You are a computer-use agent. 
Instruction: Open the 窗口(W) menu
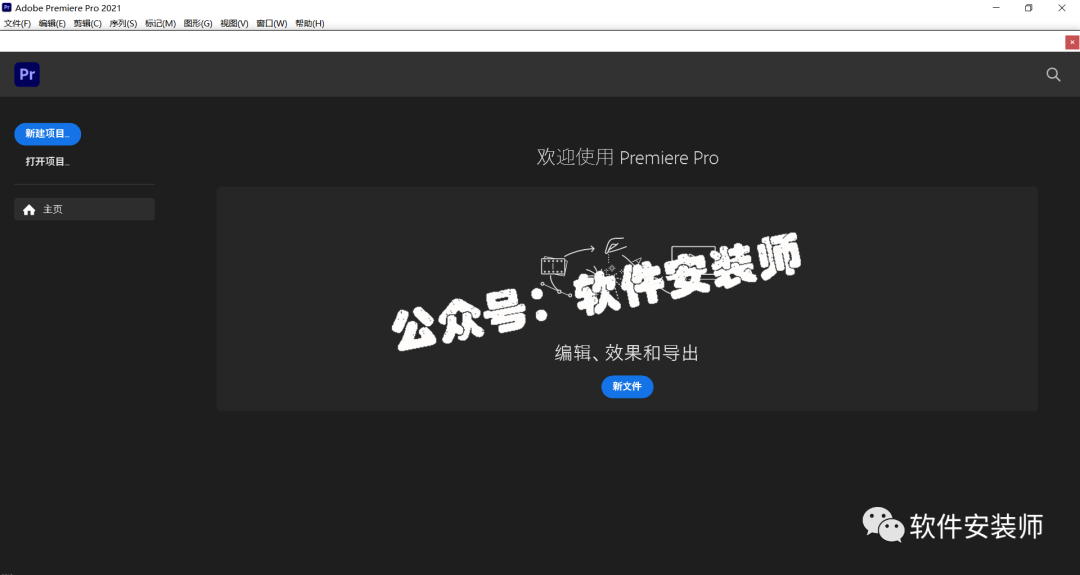(271, 23)
